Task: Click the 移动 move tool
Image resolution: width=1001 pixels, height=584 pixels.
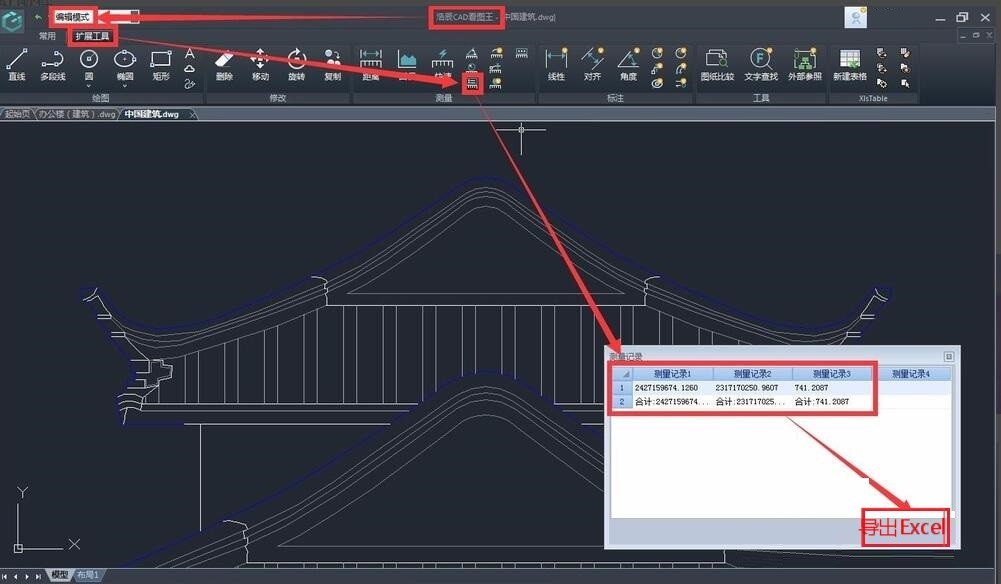Action: tap(260, 64)
